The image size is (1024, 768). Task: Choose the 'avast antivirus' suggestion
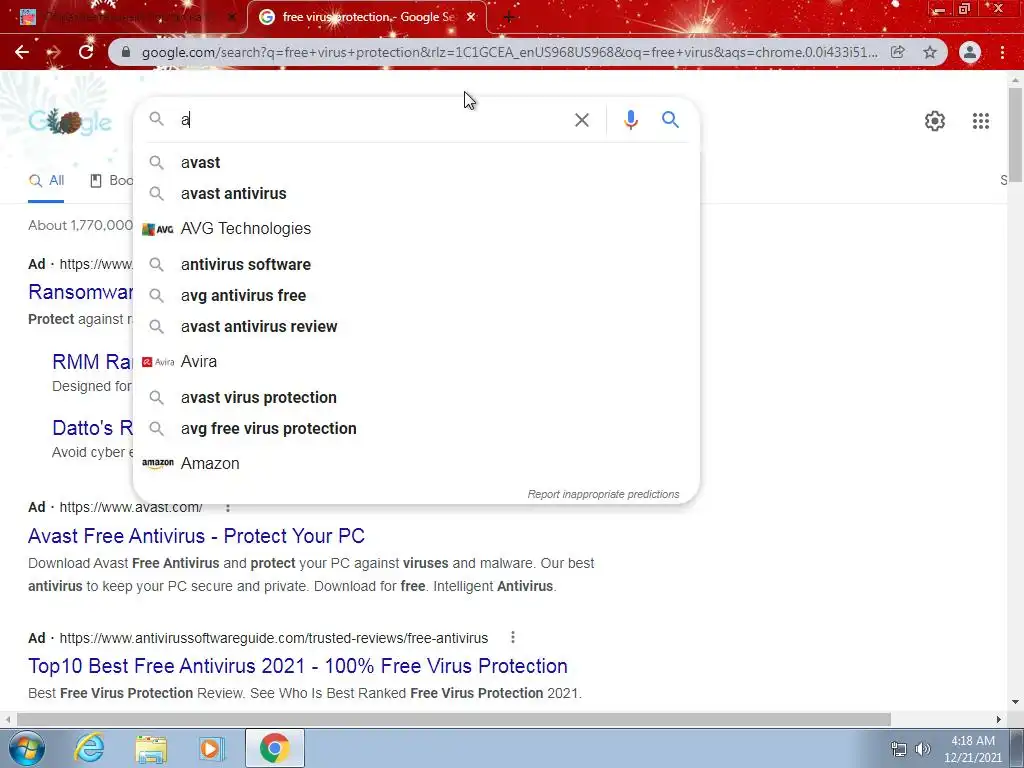(416, 193)
